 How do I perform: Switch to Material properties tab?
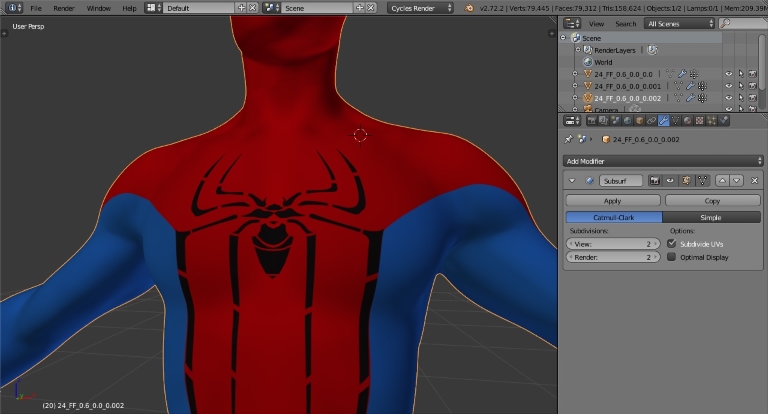point(687,120)
